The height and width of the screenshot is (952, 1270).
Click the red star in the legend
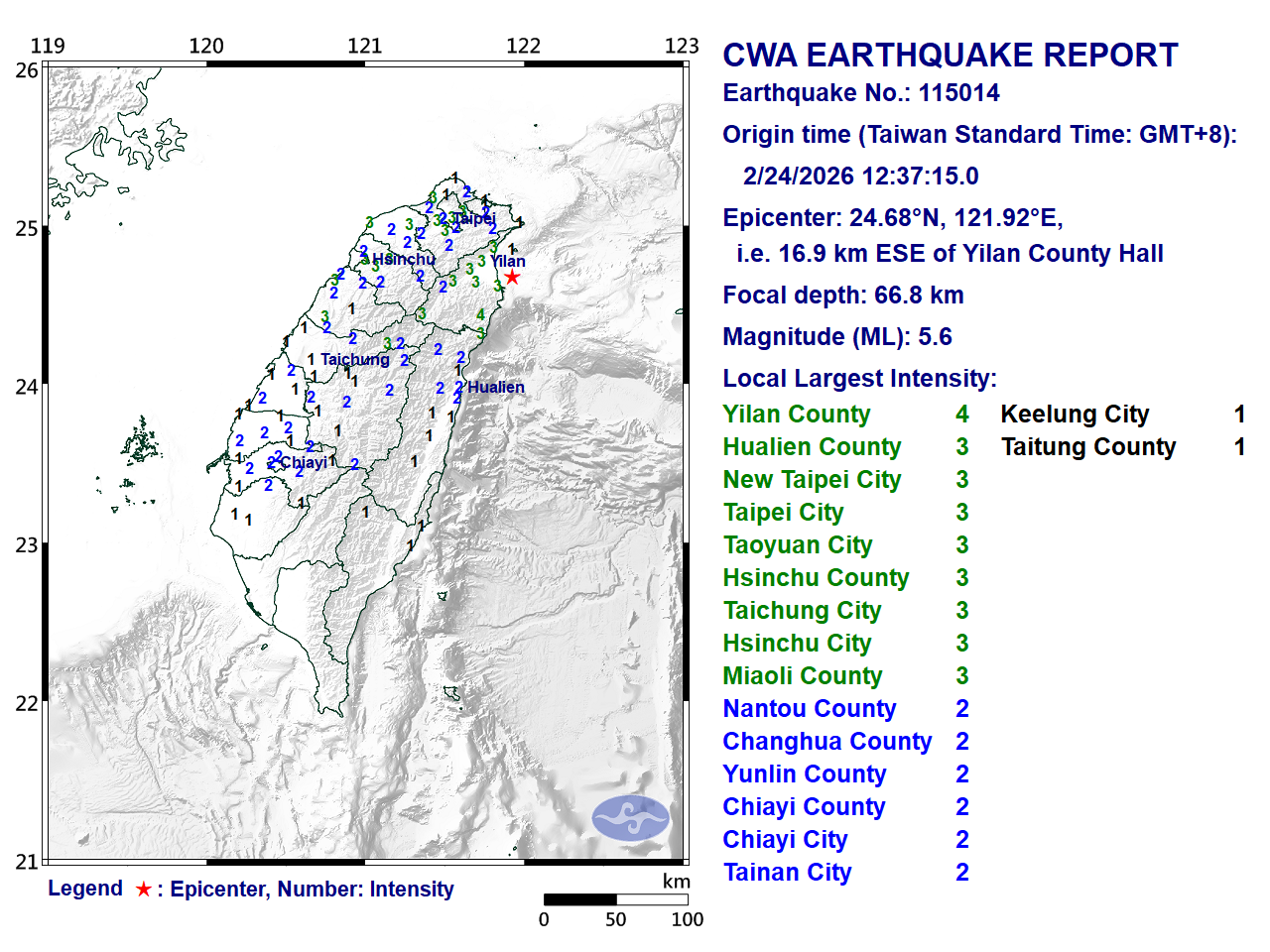[x=144, y=890]
